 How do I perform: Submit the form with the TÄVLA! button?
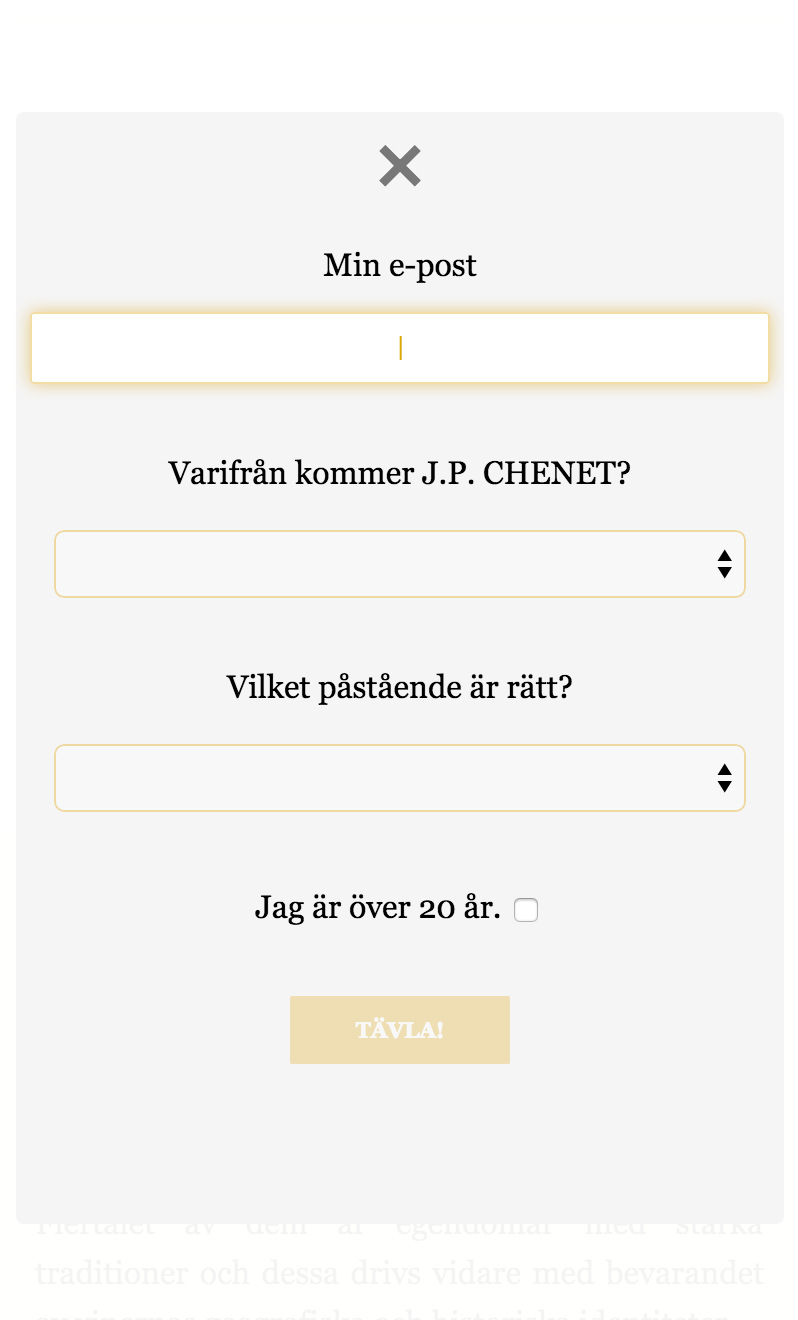point(400,1030)
